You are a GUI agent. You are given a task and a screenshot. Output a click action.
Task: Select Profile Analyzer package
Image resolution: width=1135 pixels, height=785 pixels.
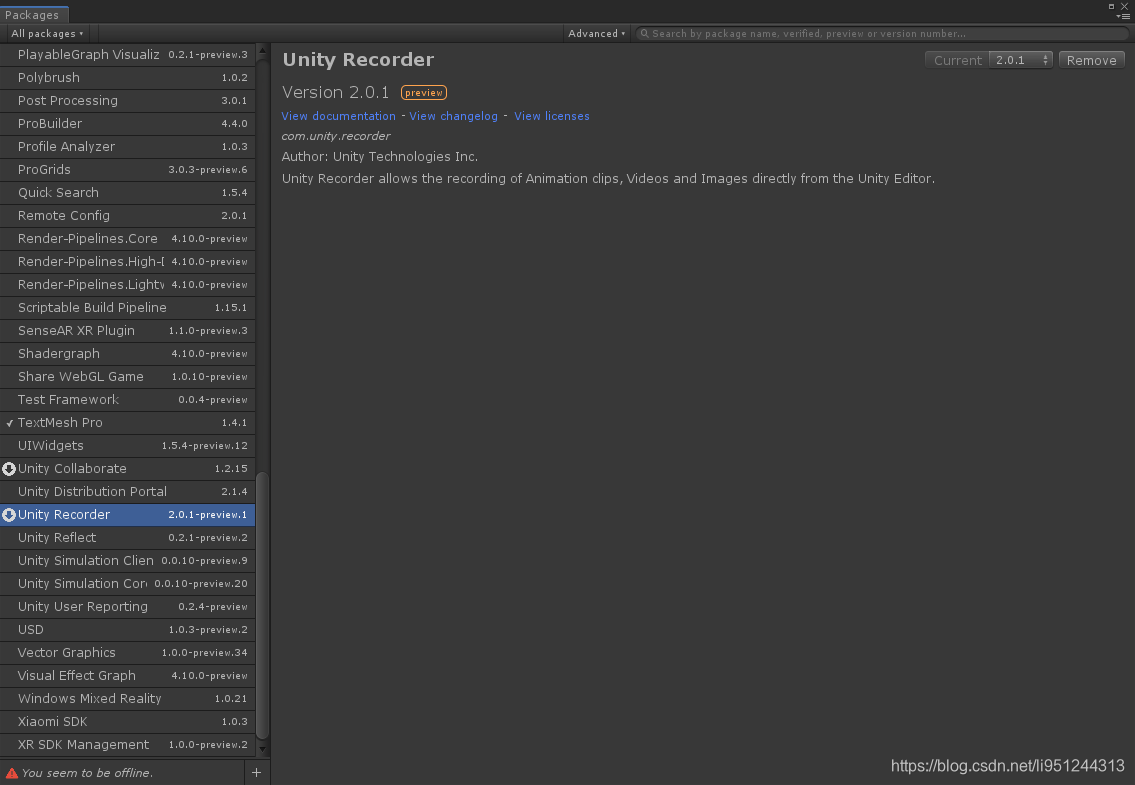[127, 146]
